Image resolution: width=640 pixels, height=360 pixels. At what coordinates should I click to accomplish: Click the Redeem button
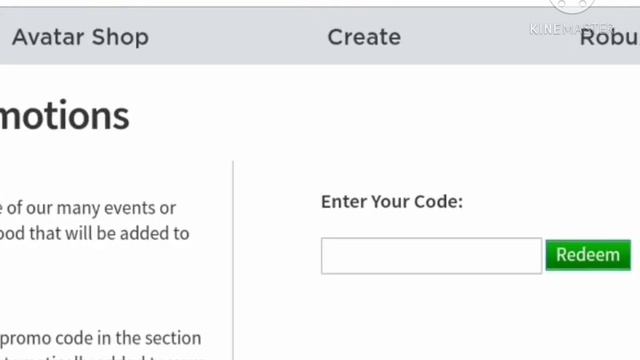point(588,255)
